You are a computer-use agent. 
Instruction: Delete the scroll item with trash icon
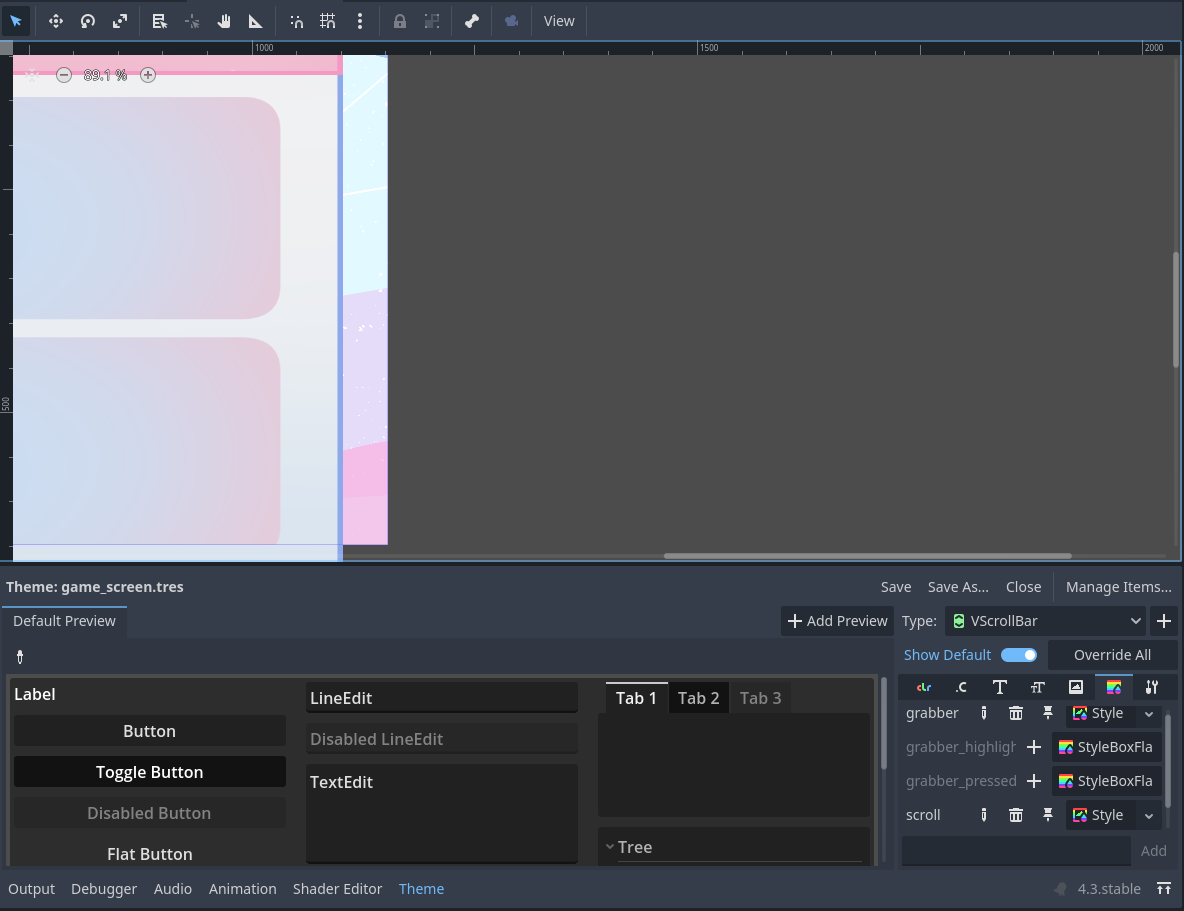tap(1016, 815)
